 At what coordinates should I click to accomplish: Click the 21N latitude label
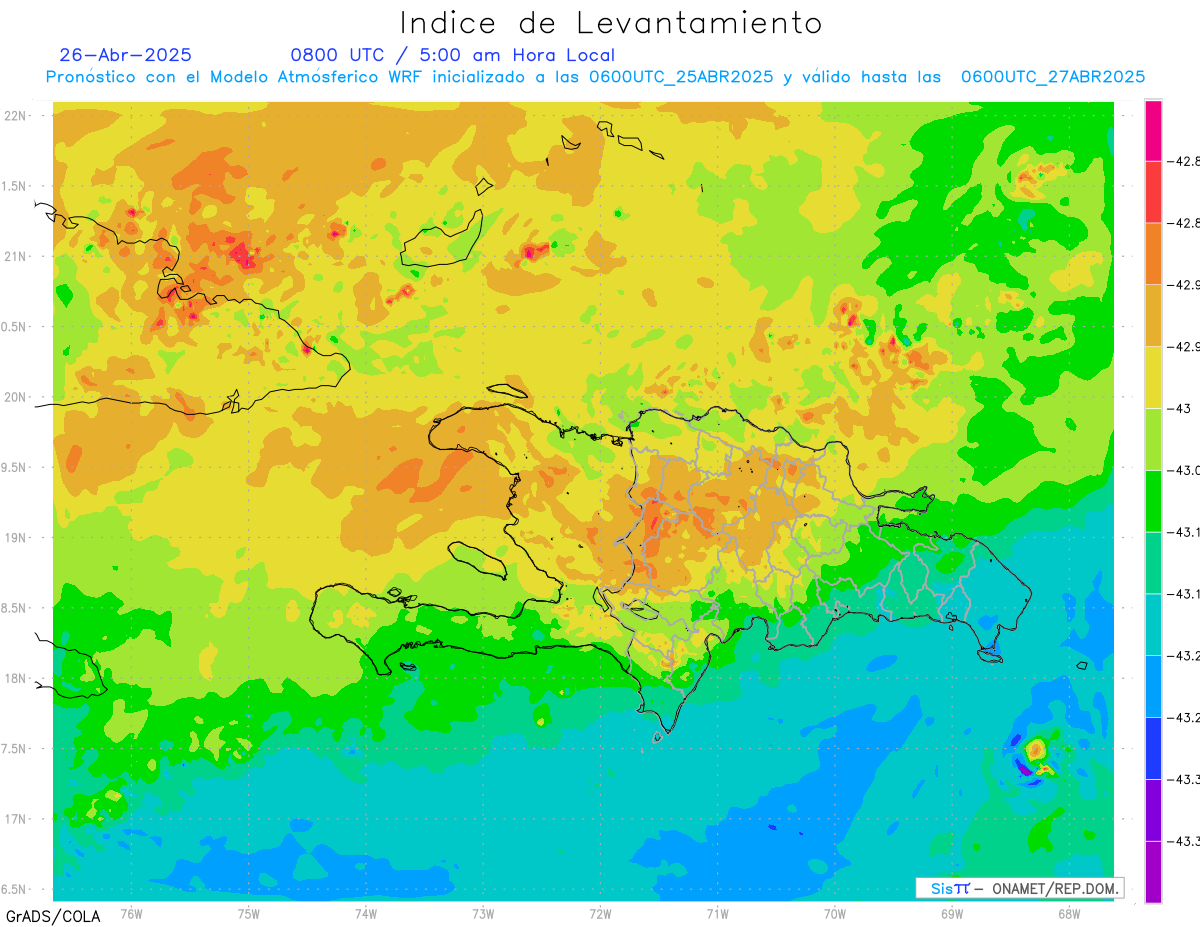click(15, 256)
